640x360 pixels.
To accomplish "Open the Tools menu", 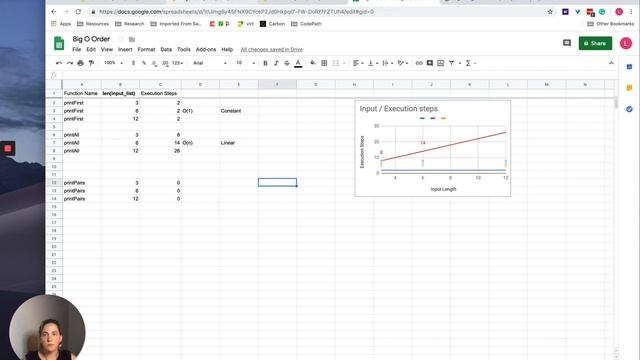I will 184,49.
